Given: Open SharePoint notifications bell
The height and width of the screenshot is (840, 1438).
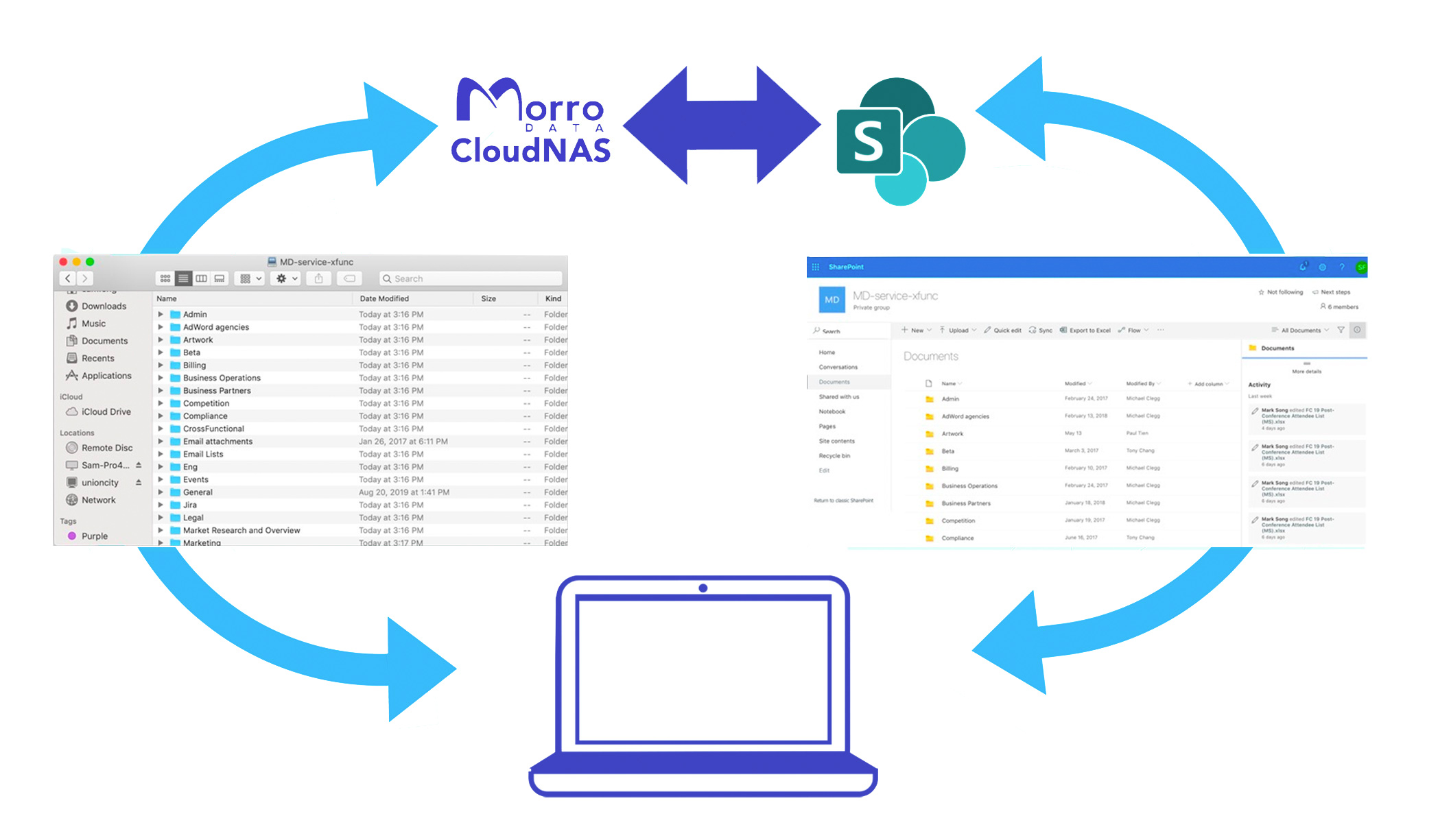Looking at the screenshot, I should point(1303,267).
